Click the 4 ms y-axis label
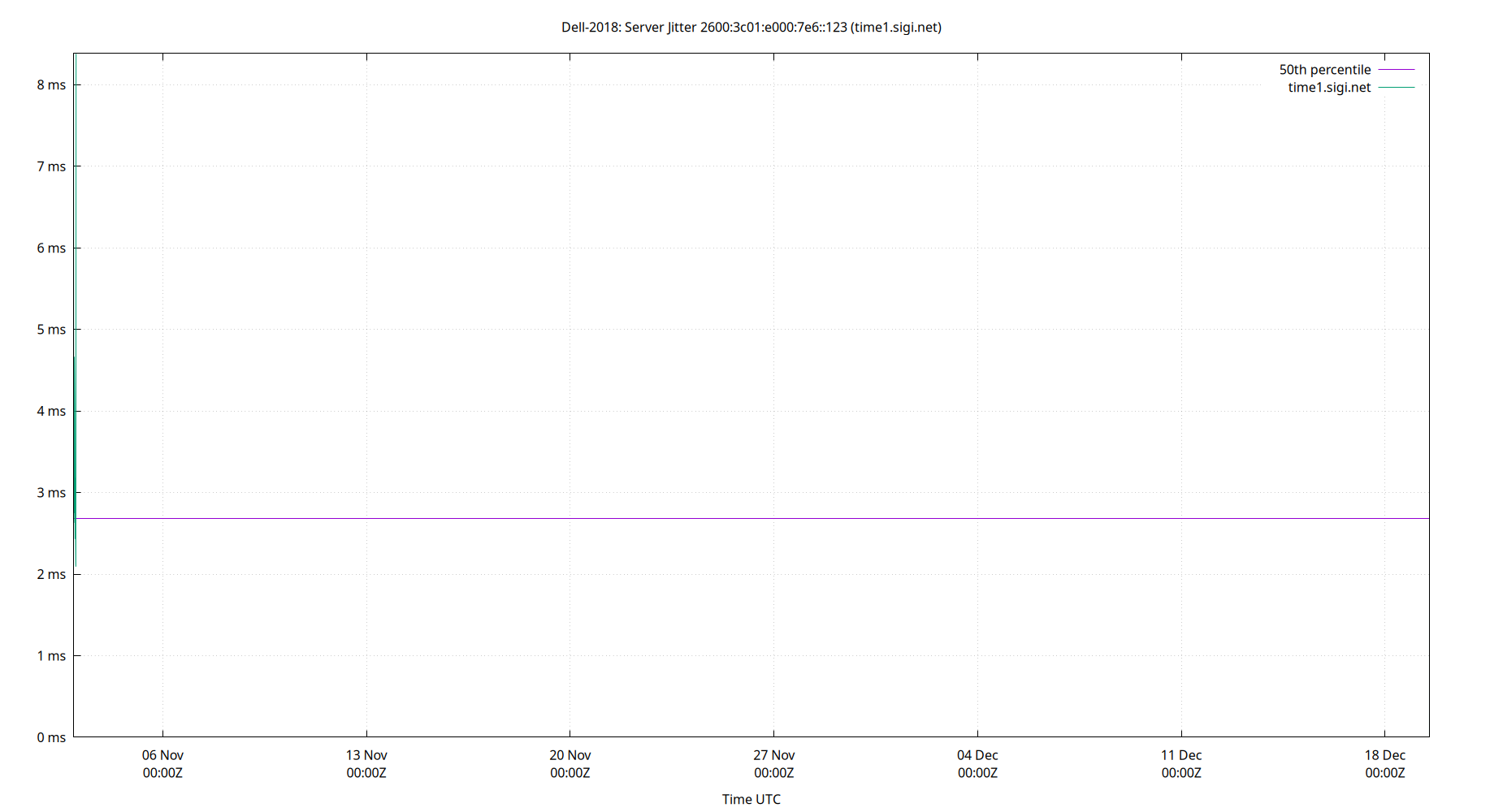Screen dimensions: 1503x812 tap(51, 411)
